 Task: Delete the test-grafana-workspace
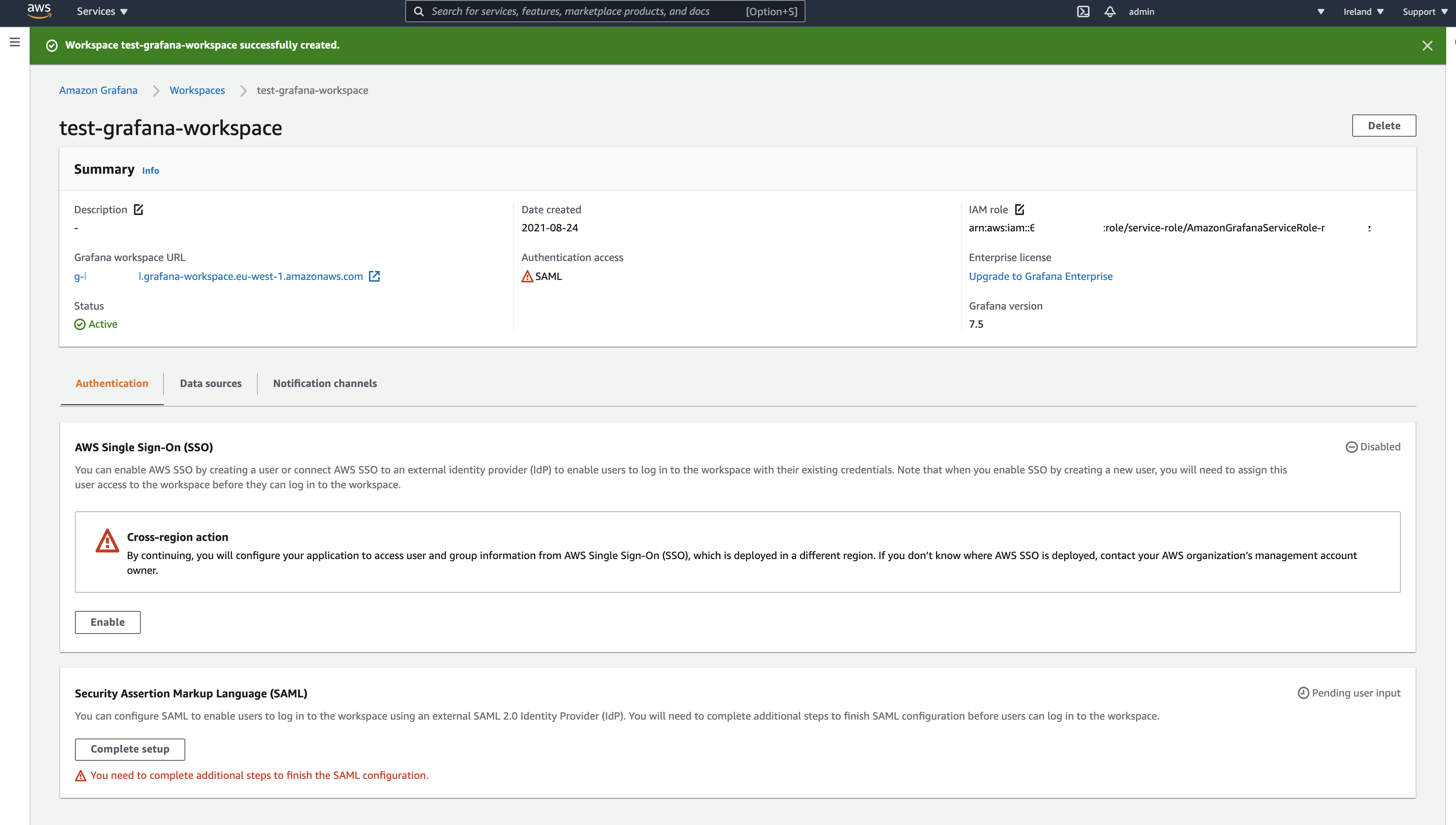pos(1384,125)
